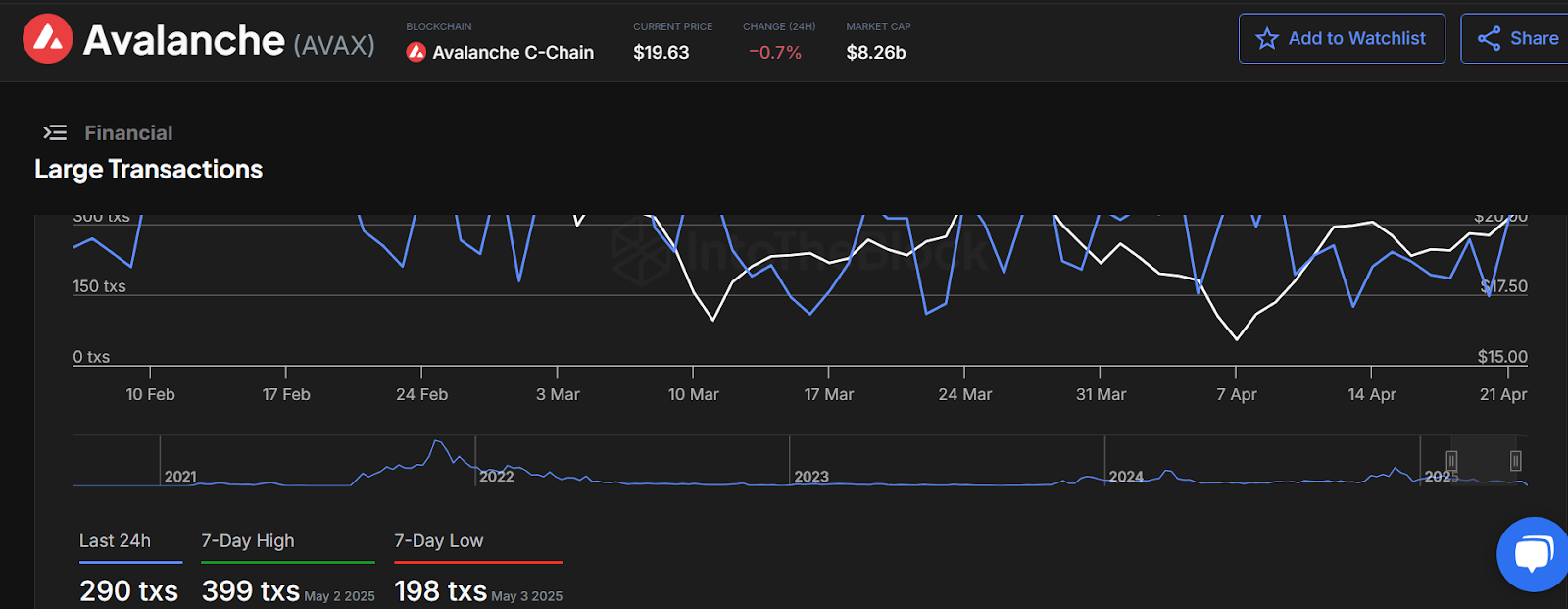
Task: Click the Avalanche title text
Action: coord(184,40)
